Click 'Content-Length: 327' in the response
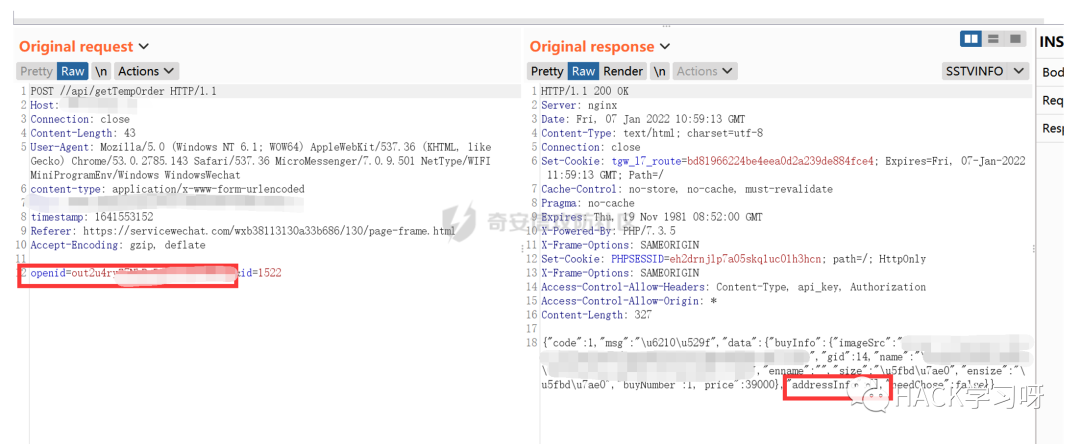The height and width of the screenshot is (444, 1080). [x=594, y=315]
